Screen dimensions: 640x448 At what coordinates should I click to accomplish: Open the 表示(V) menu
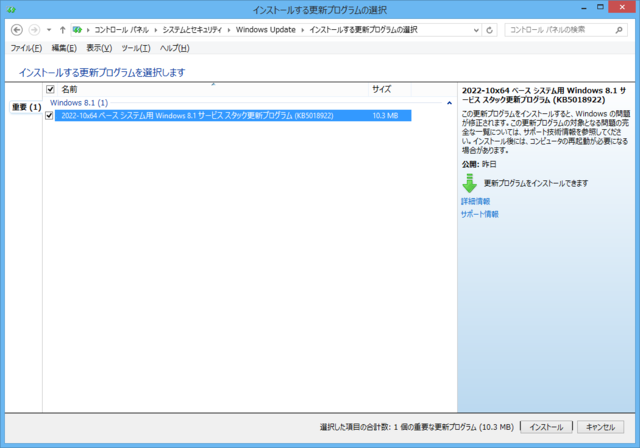point(99,48)
